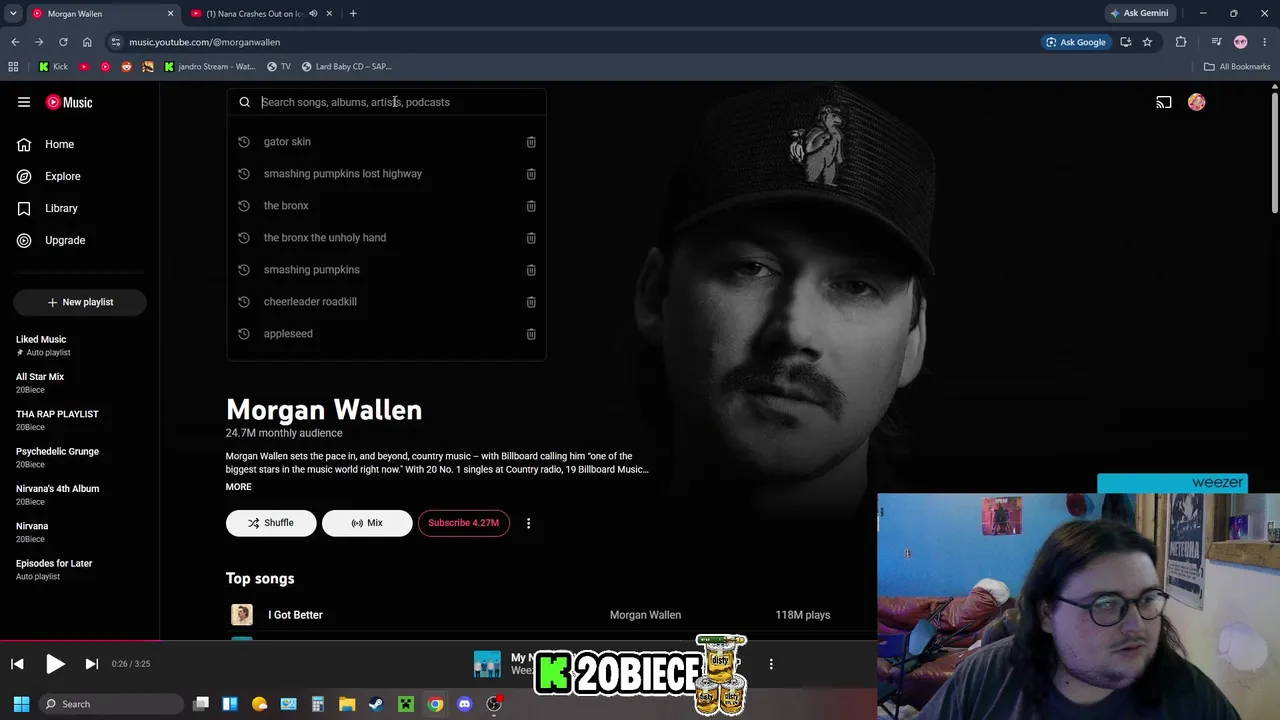Screen dimensions: 1280x720
Task: Select 'the bronx the unholy hand' suggestion
Action: tap(325, 238)
